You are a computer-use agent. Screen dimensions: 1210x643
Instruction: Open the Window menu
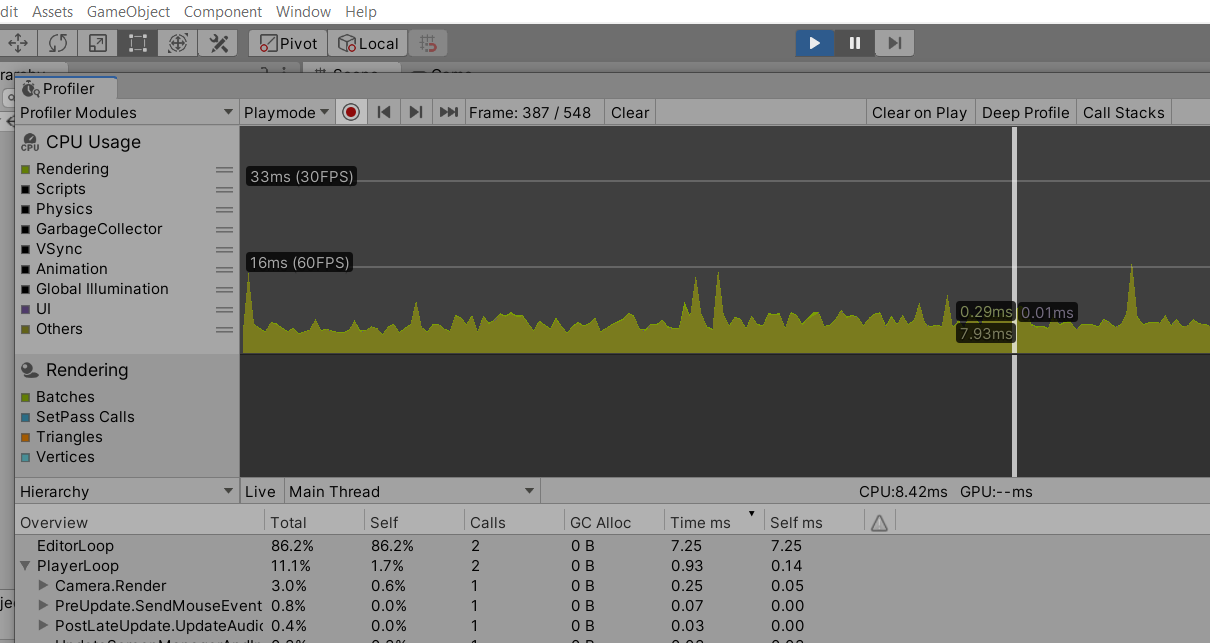[303, 12]
